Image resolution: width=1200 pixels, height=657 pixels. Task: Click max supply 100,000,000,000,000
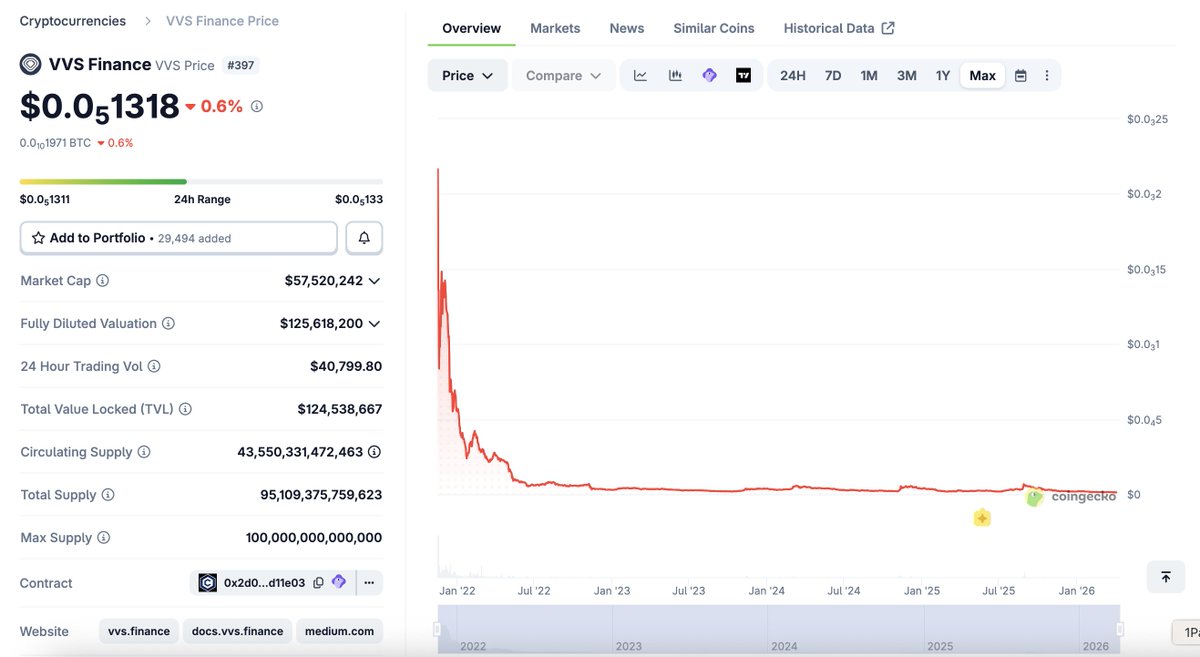[314, 538]
